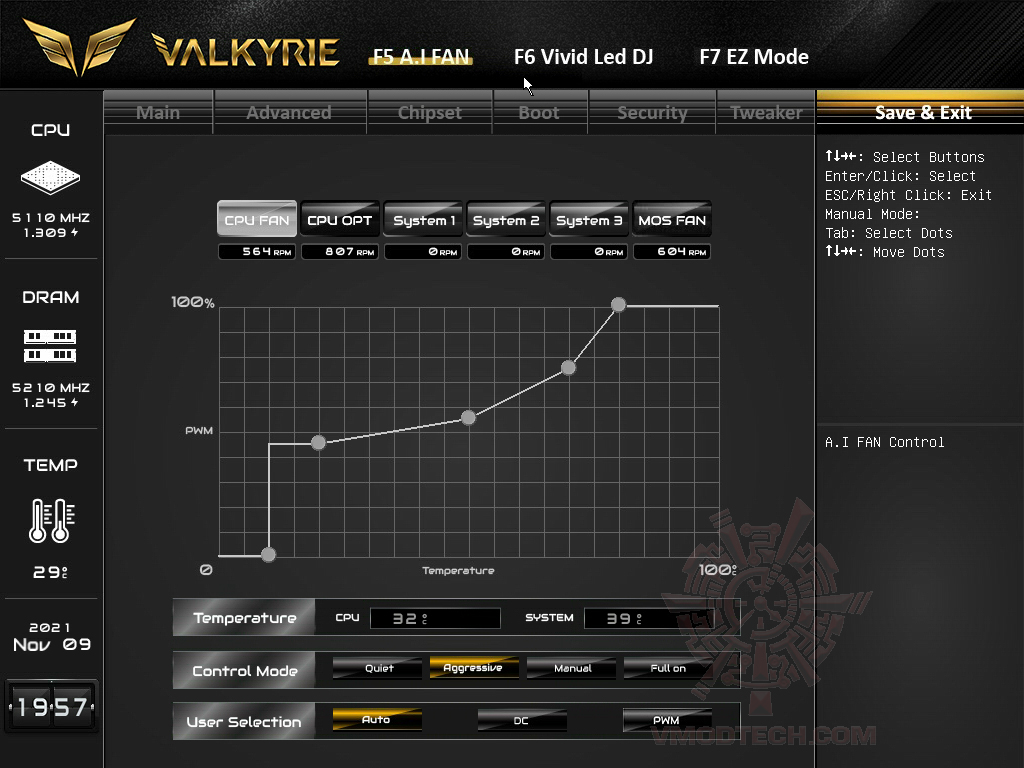Click the DRAM memory sticks icon
The height and width of the screenshot is (768, 1024).
pos(50,345)
